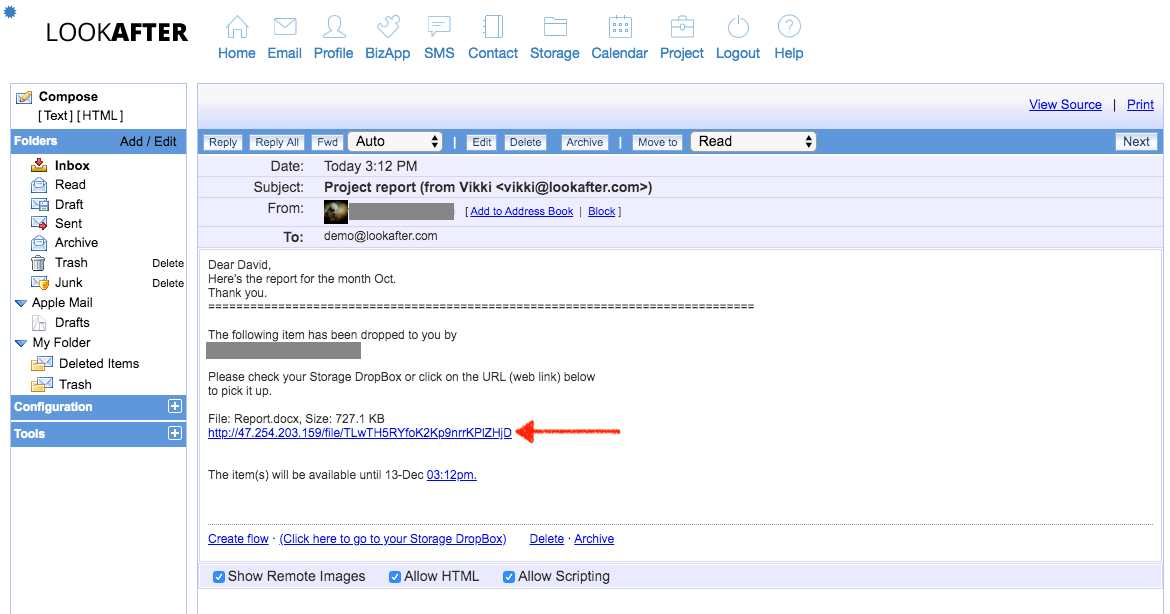Click the Report.docx file download link
This screenshot has width=1170, height=614.
tap(359, 433)
